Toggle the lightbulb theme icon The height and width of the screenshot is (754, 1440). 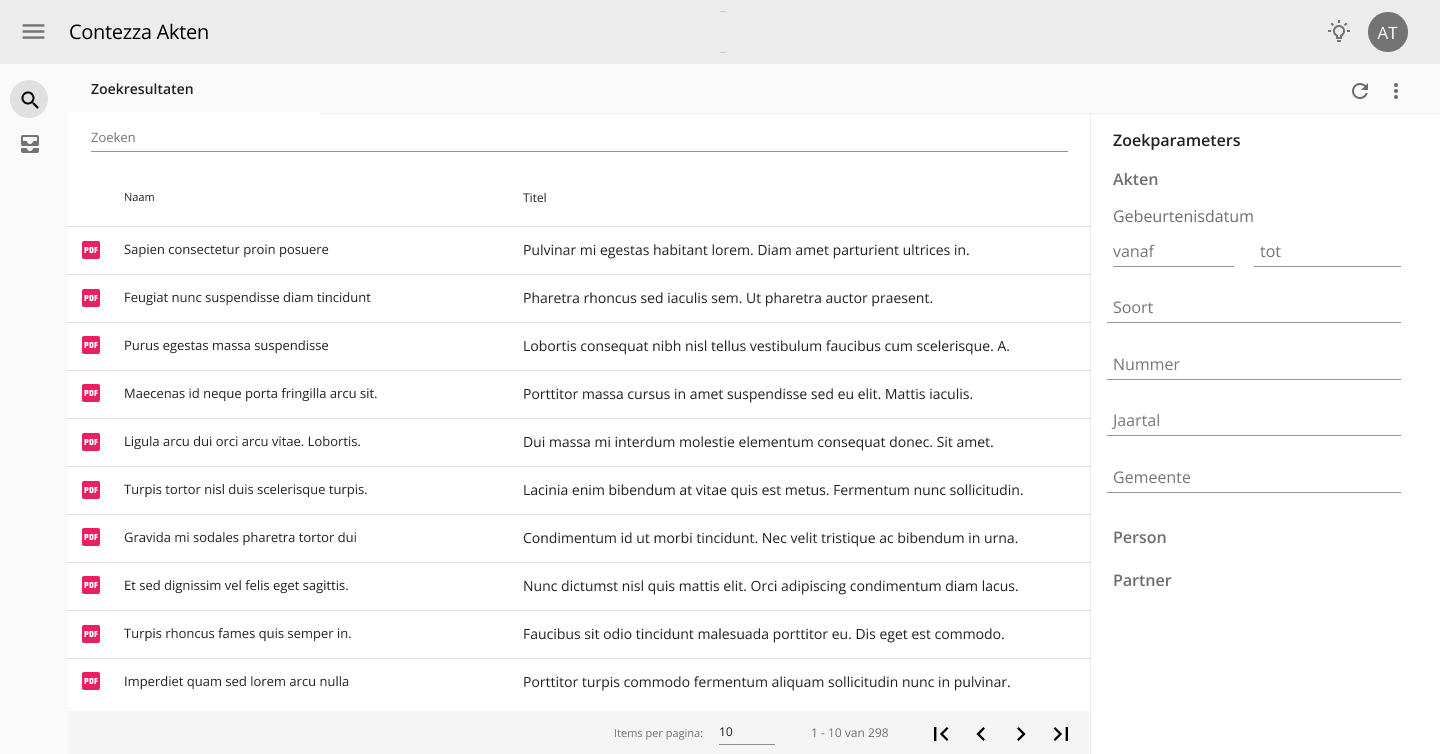click(x=1339, y=32)
